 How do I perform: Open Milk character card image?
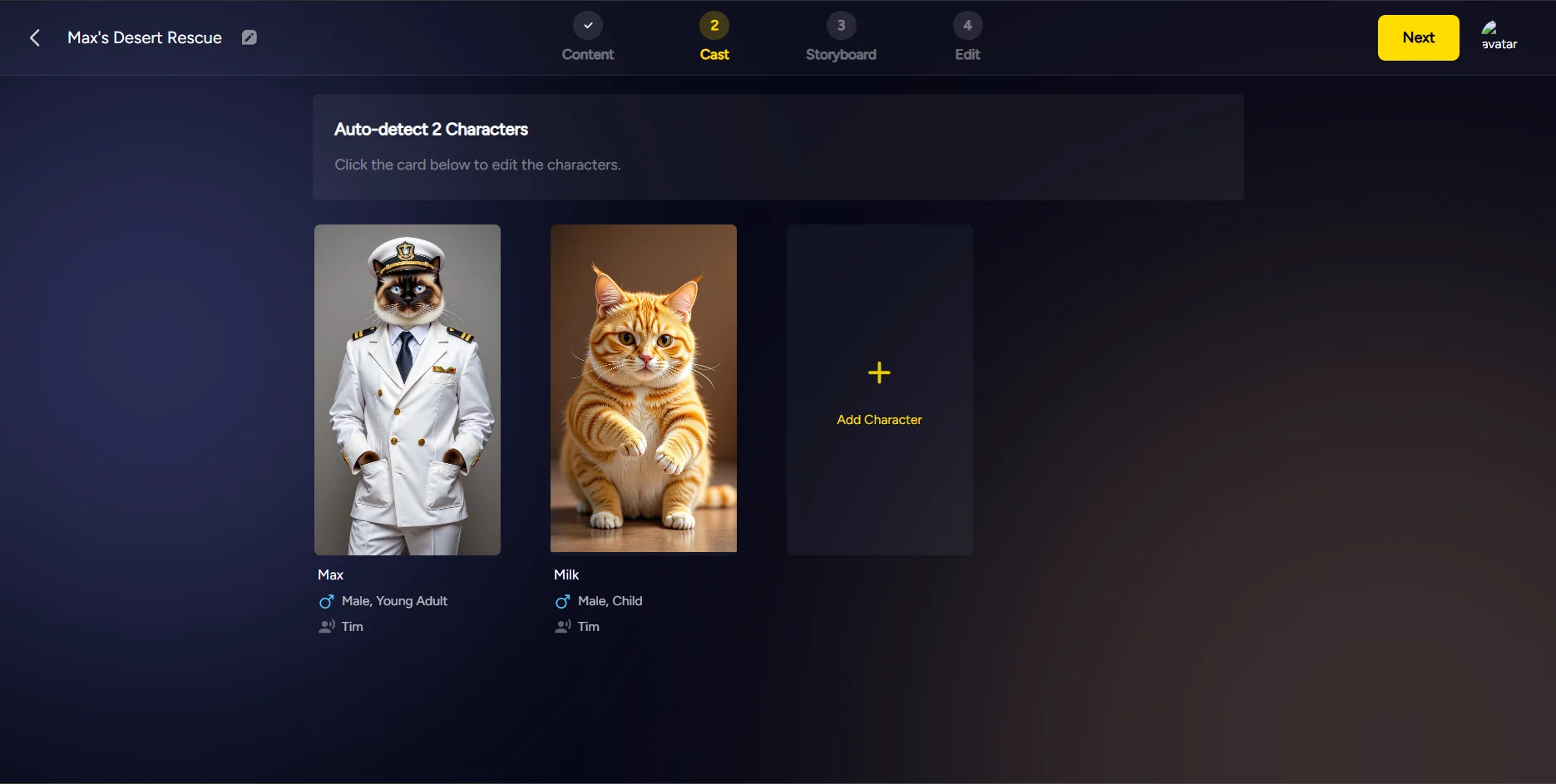644,388
